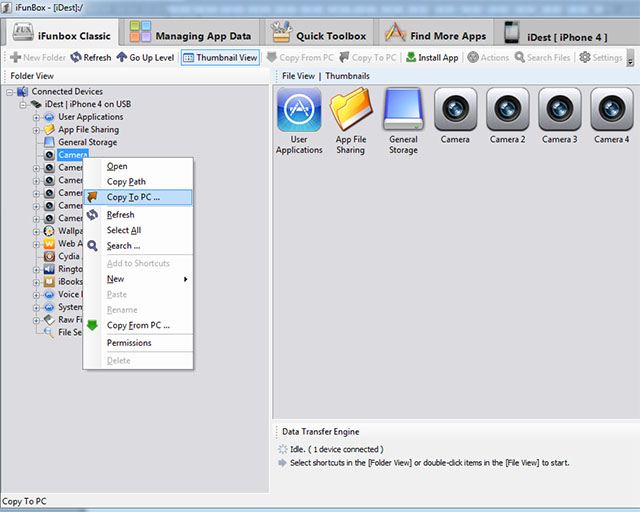
Task: Click the Refresh toolbar button
Action: [x=90, y=57]
